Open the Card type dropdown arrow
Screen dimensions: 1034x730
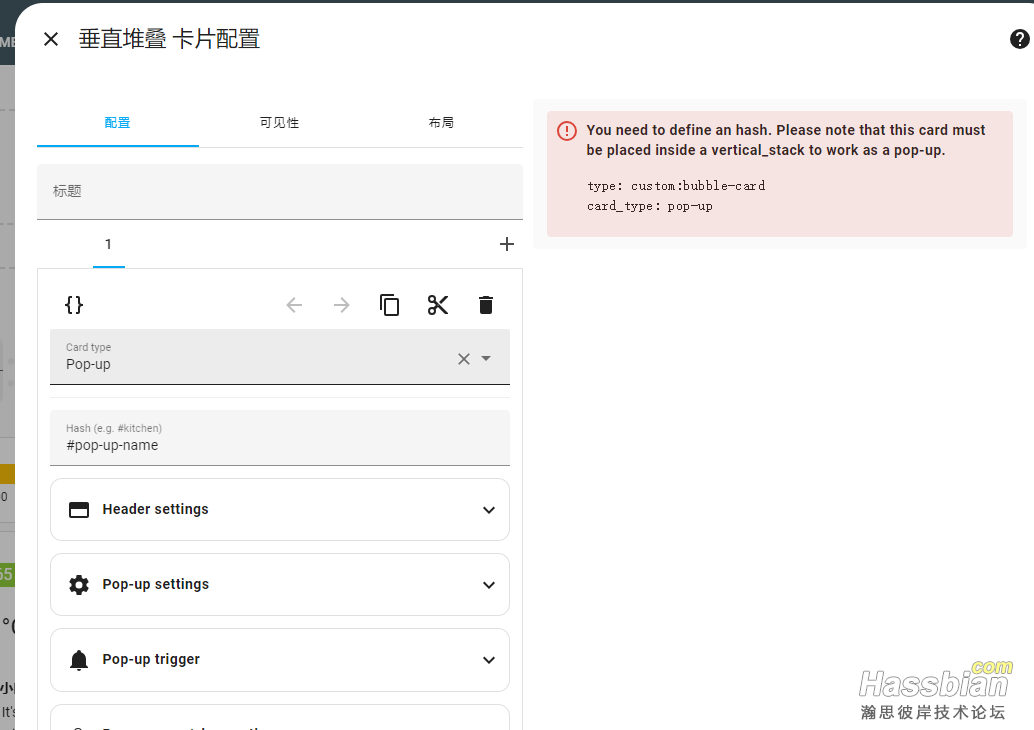(x=486, y=359)
